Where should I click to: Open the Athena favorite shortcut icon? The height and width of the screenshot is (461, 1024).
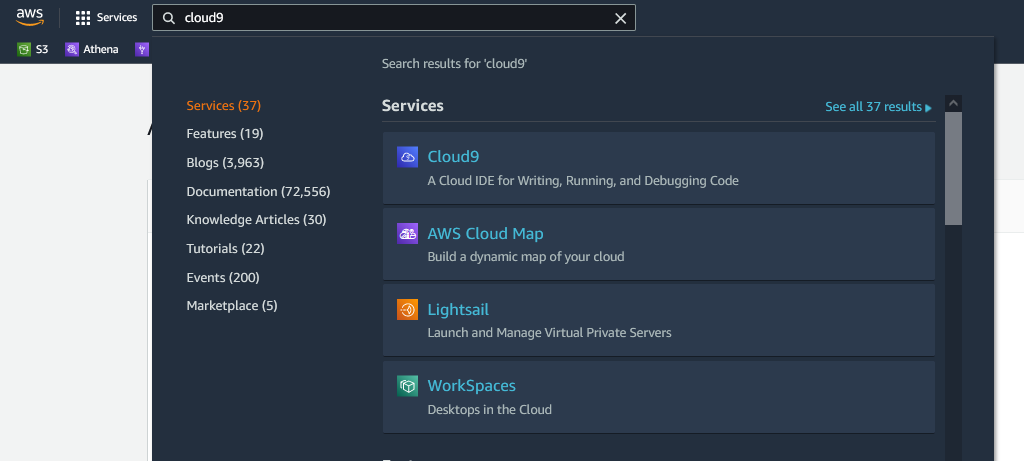coord(72,49)
